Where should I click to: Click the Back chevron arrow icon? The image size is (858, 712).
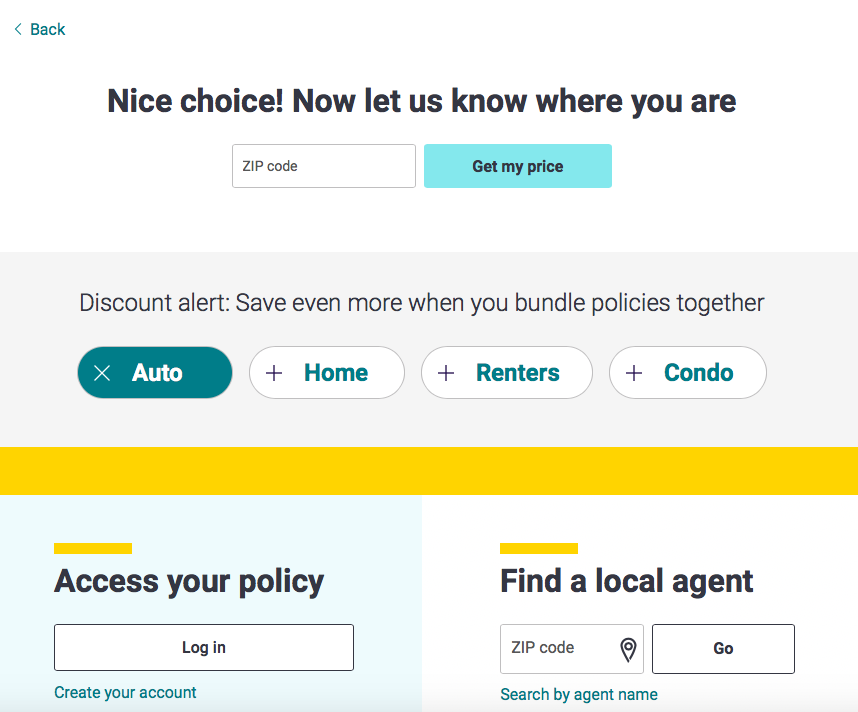pyautogui.click(x=18, y=30)
